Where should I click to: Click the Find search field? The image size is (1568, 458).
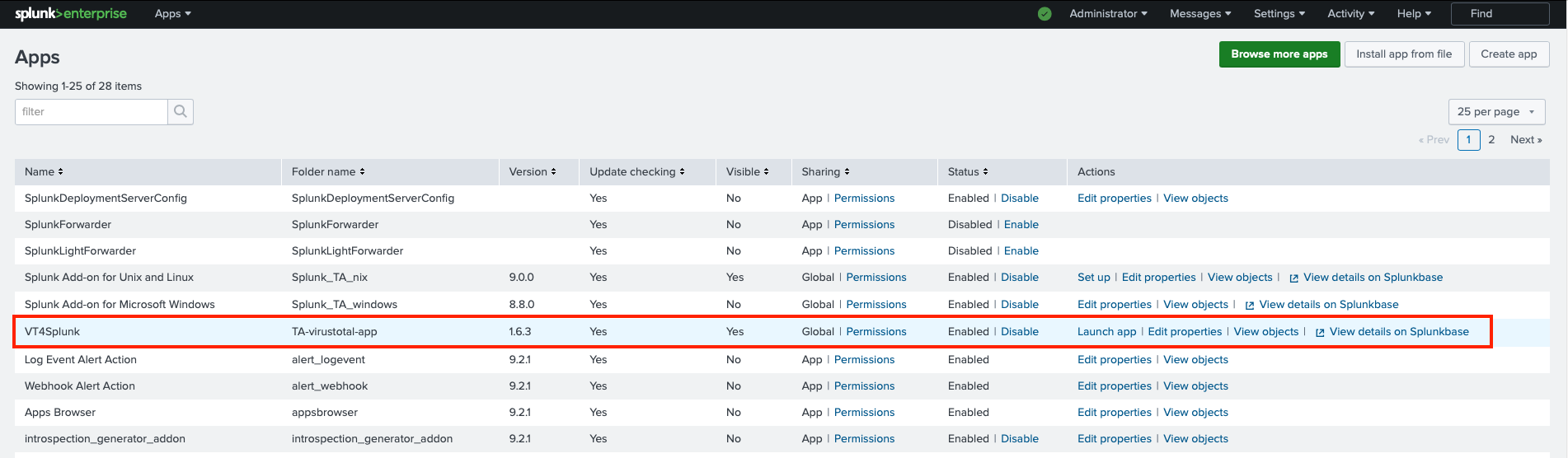click(x=1500, y=14)
